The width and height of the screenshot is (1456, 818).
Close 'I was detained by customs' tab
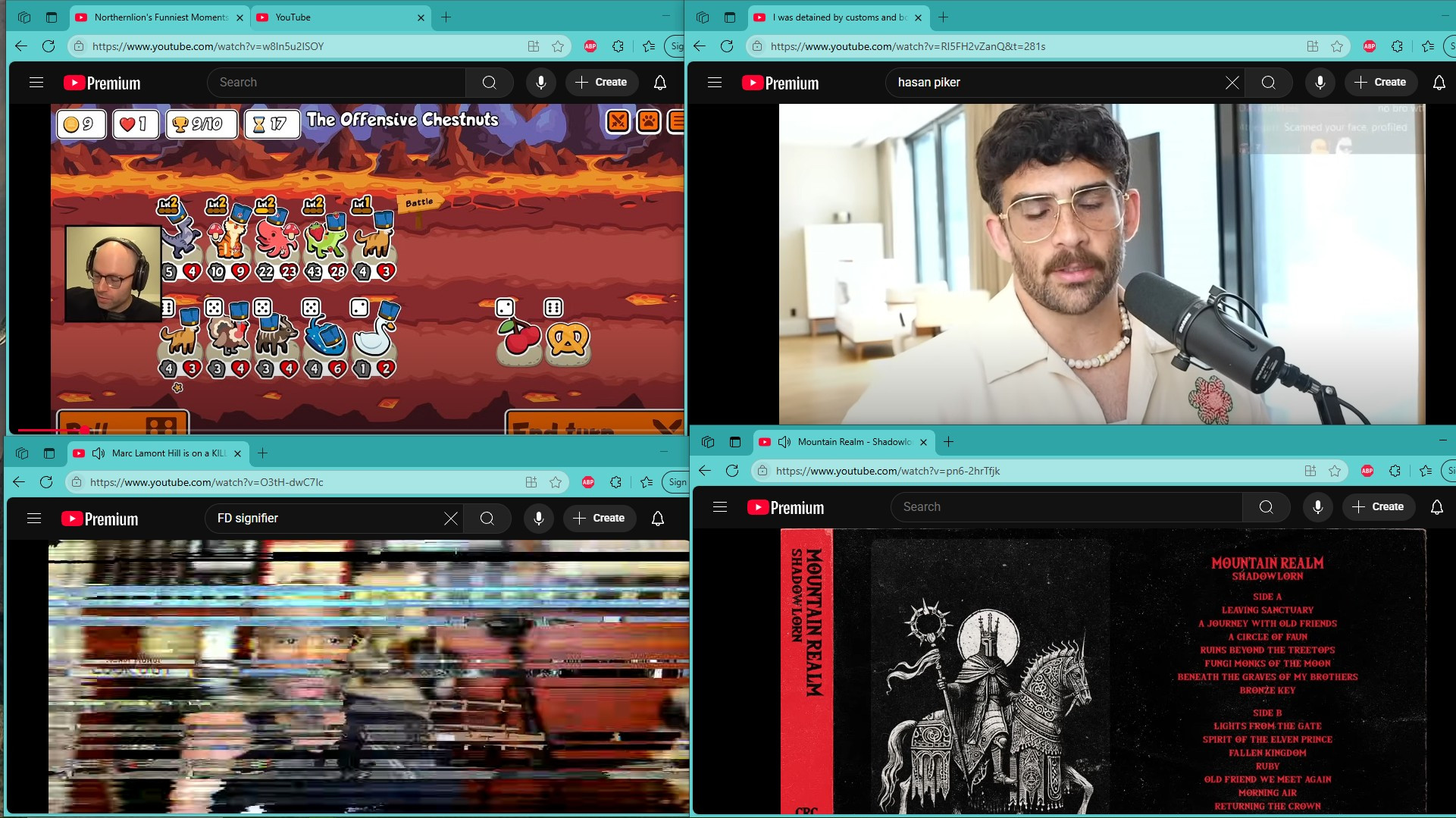point(919,17)
